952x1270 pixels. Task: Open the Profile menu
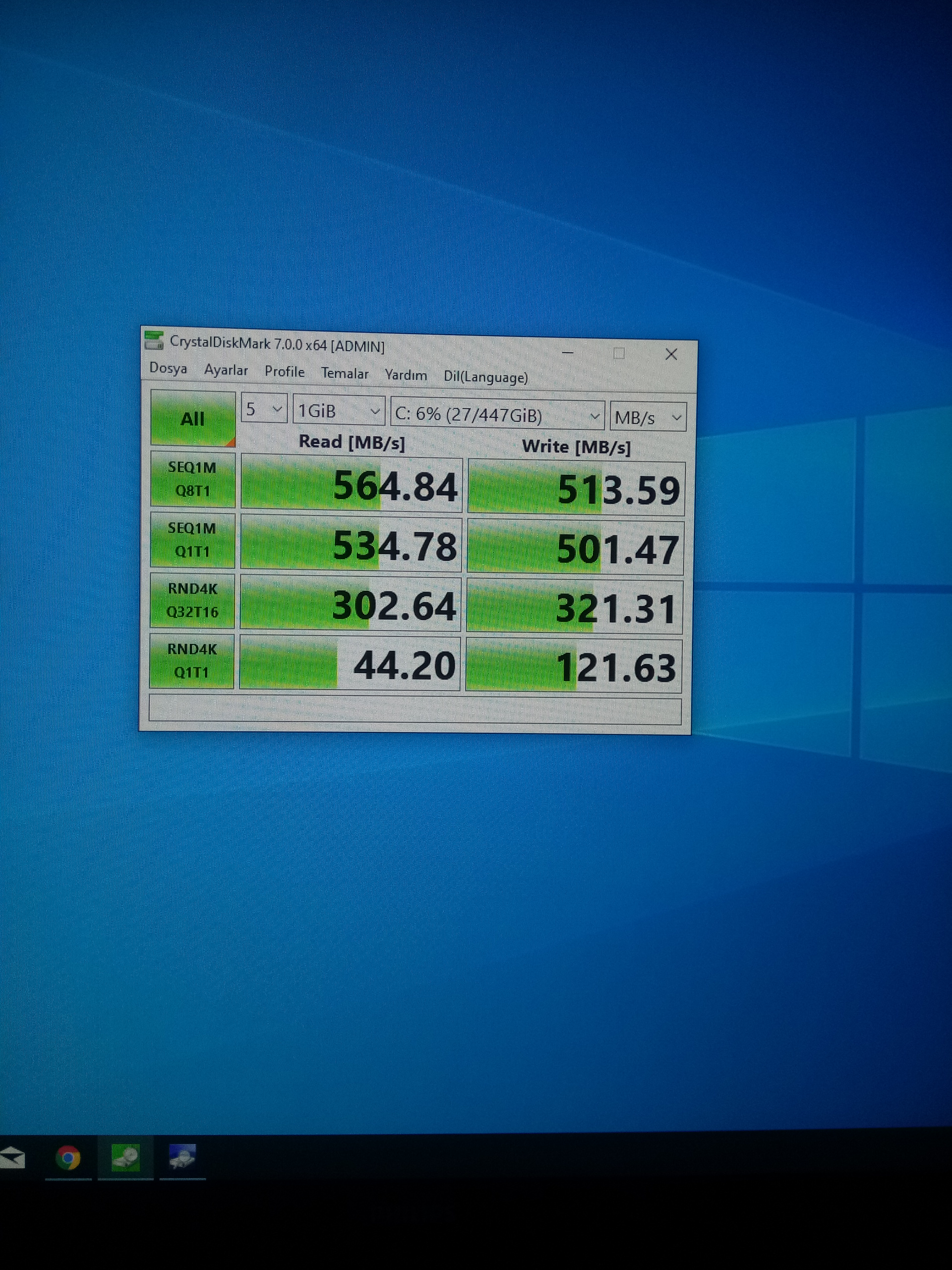tap(285, 372)
